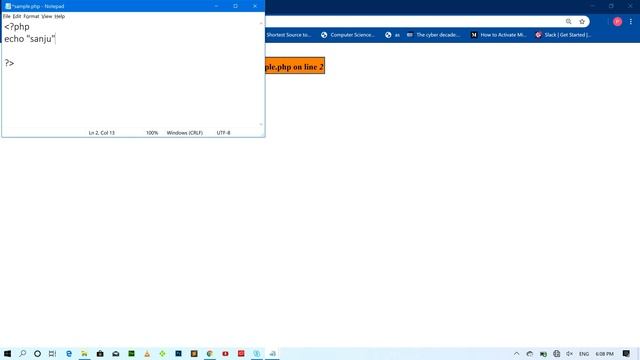
Task: Open the green diamond-shaped taskbar icon
Action: (162, 353)
